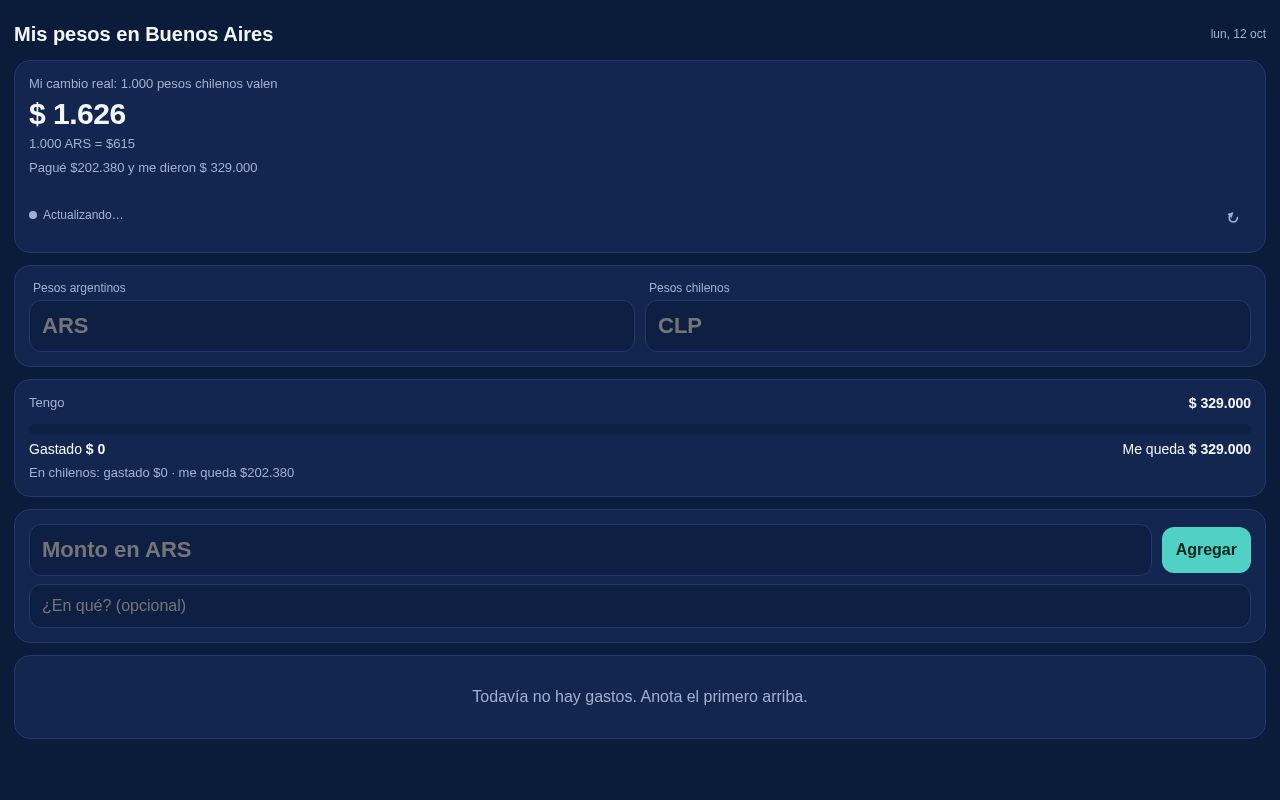Click the Pesos argentinos label
The height and width of the screenshot is (800, 1280).
click(79, 288)
